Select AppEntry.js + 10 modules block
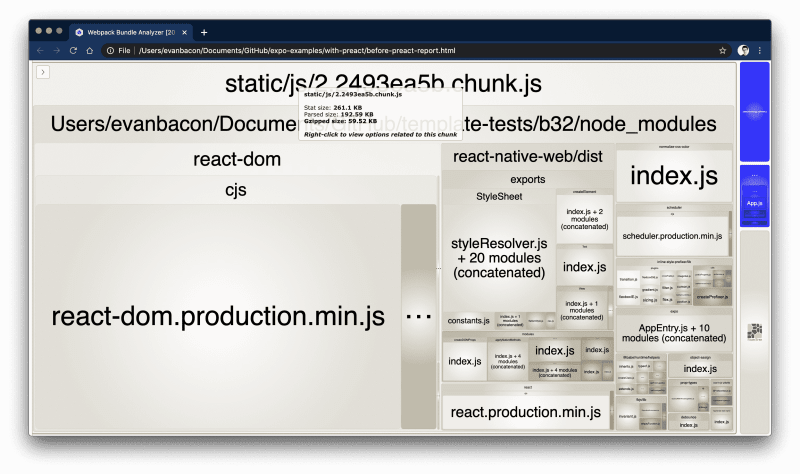The width and height of the screenshot is (800, 474). coord(674,333)
